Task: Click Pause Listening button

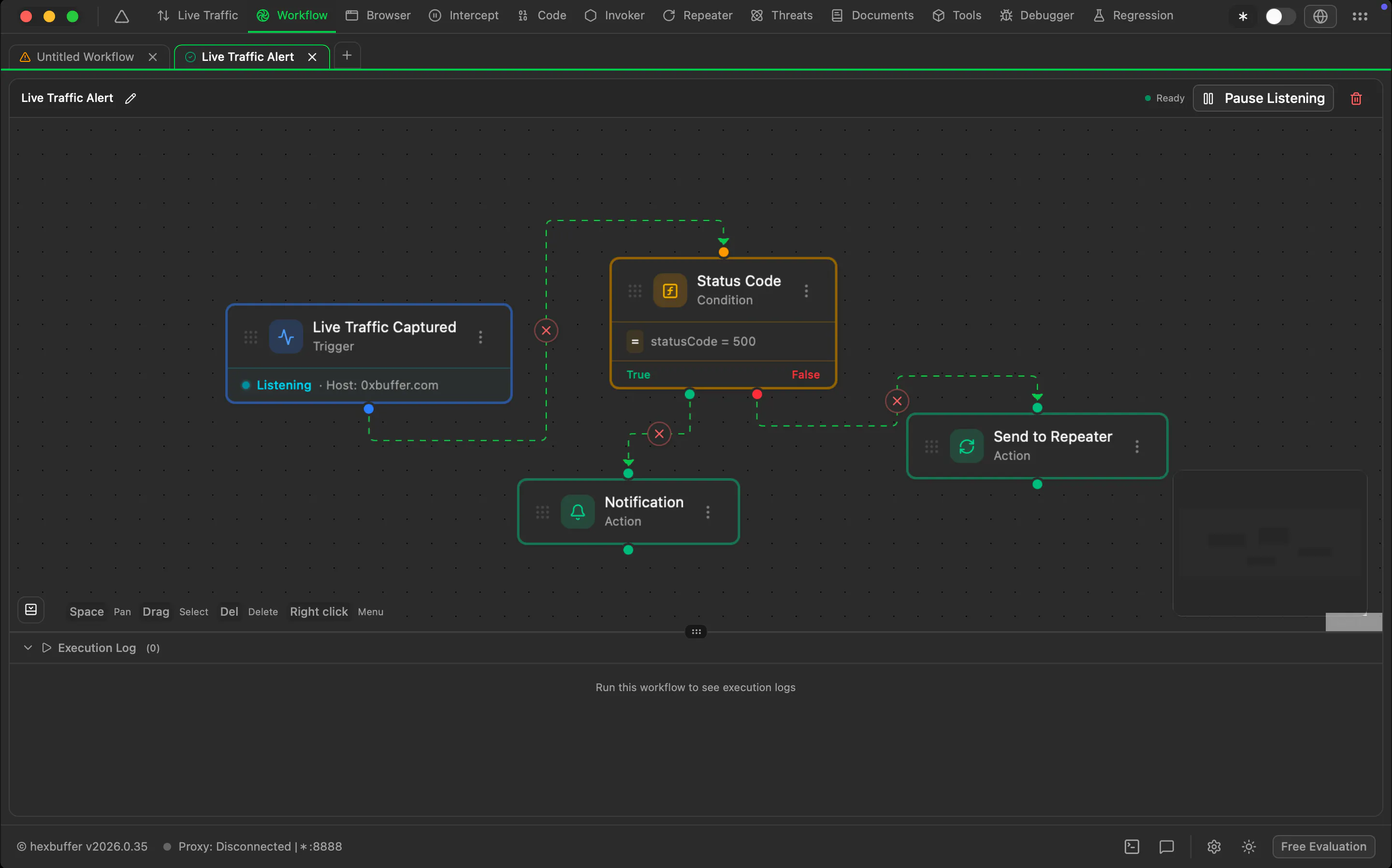Action: pos(1263,98)
